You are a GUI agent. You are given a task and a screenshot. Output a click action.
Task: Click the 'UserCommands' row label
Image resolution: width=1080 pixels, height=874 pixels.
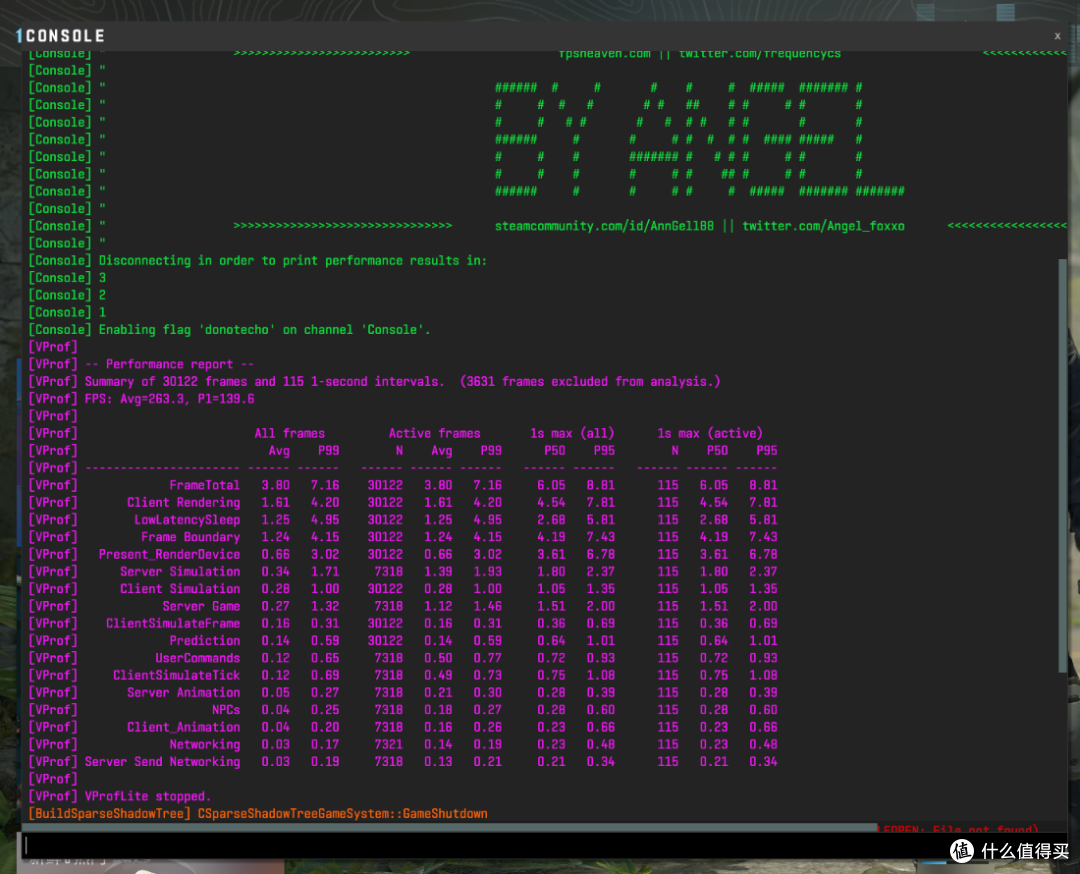[x=198, y=658]
